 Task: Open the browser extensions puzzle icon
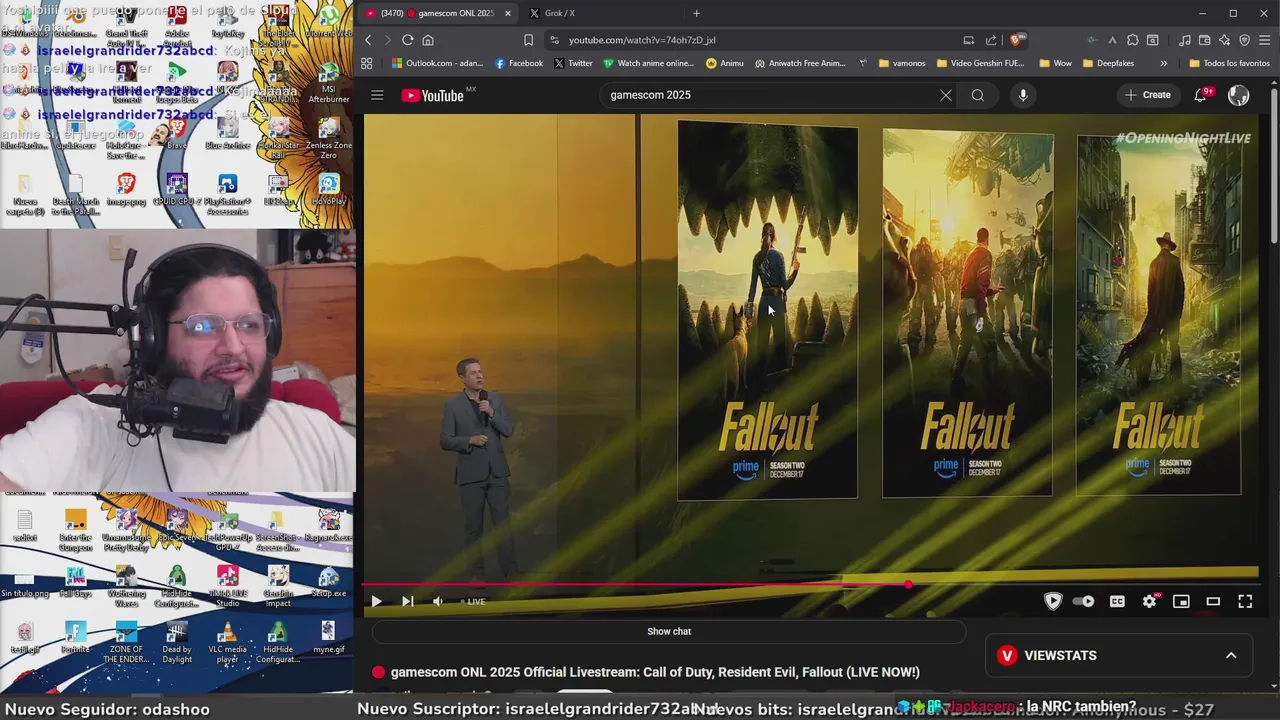tap(1132, 40)
